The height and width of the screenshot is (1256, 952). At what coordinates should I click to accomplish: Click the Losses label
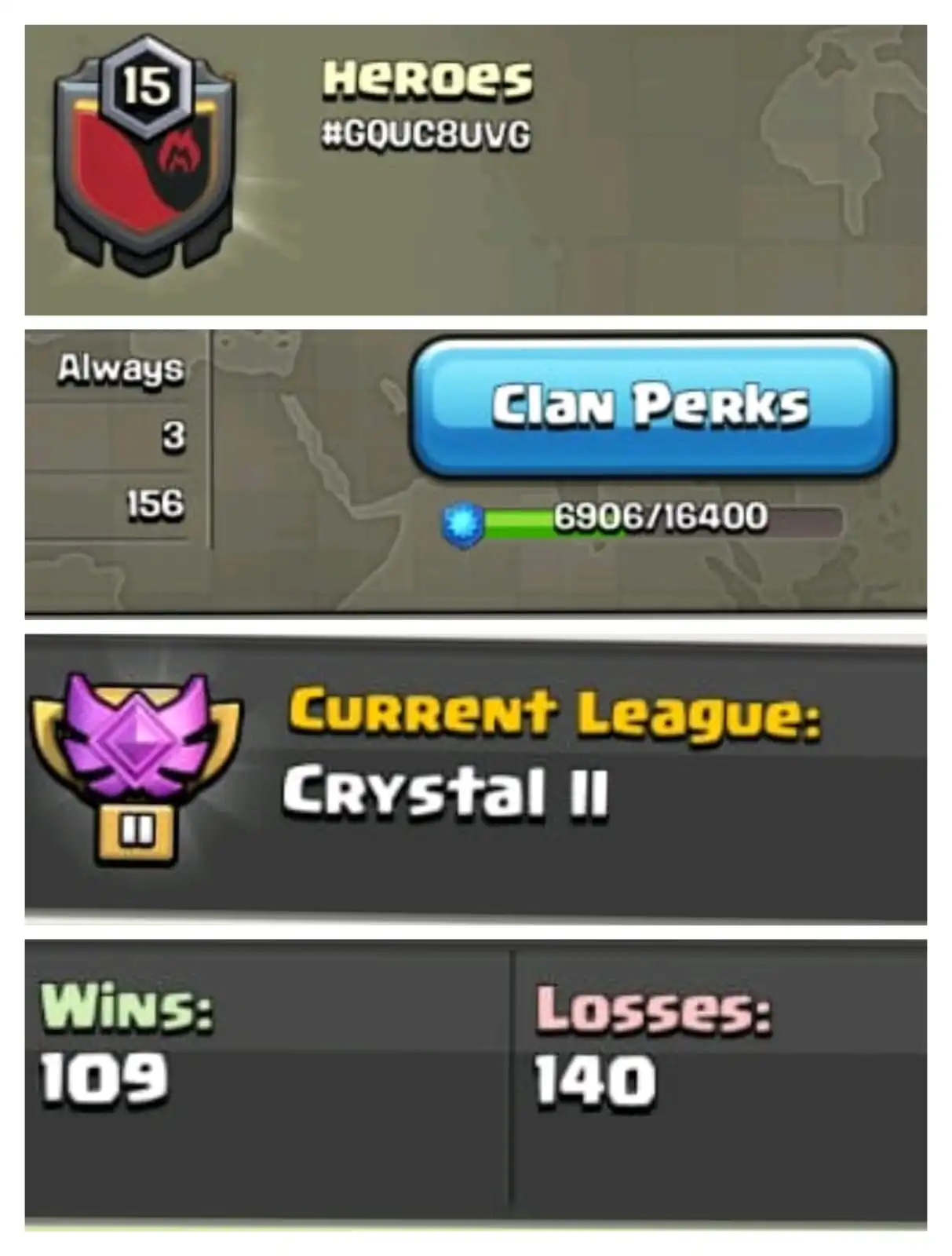pos(654,1010)
